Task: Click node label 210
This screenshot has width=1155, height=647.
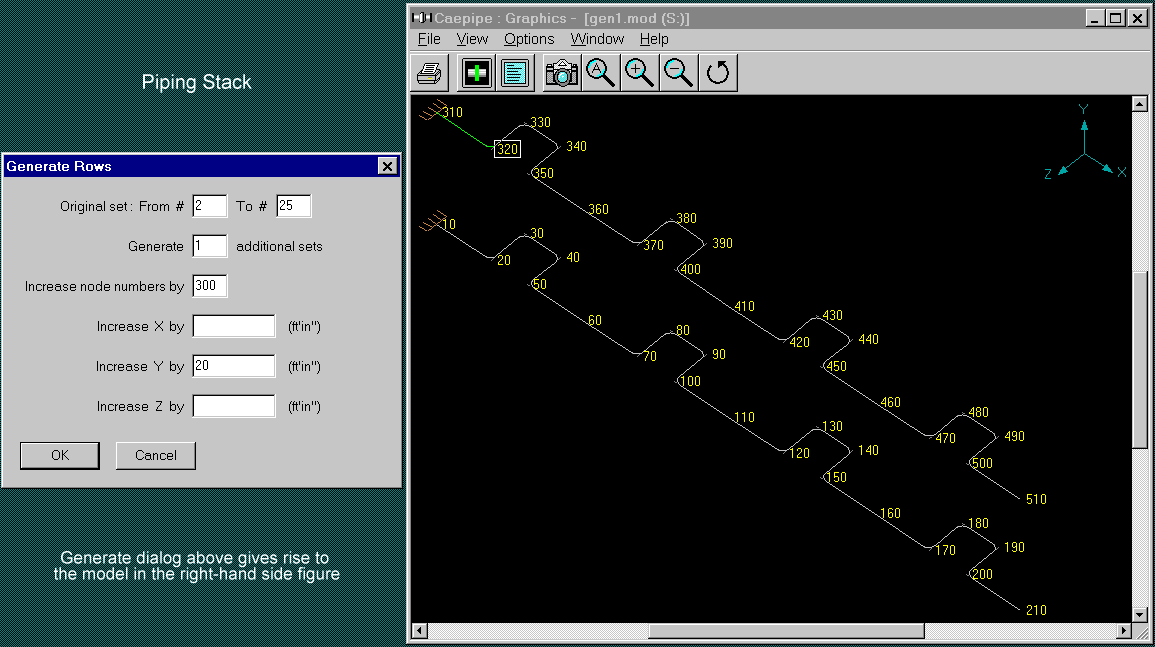Action: click(1036, 610)
